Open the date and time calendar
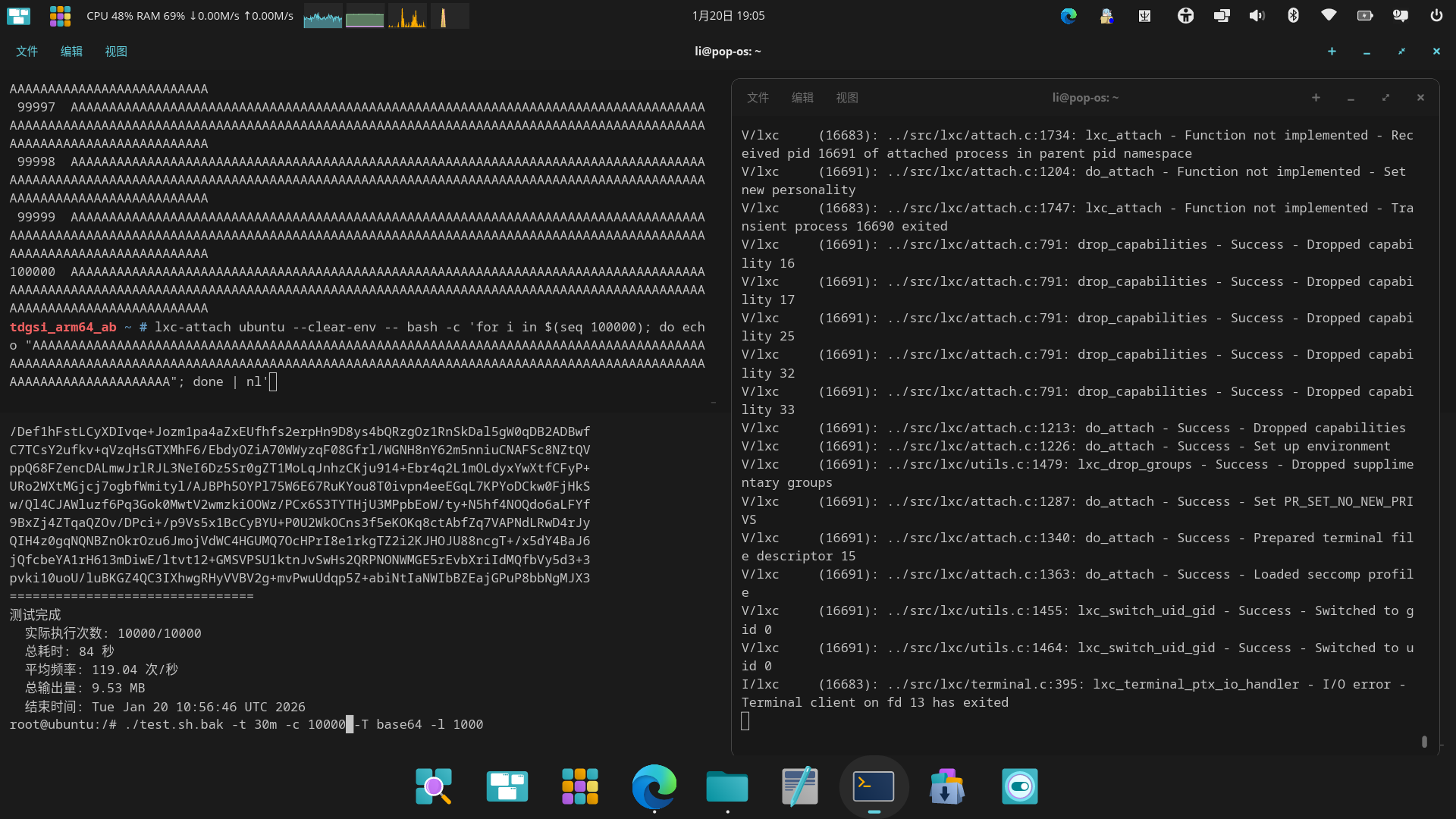The image size is (1456, 819). point(728,16)
